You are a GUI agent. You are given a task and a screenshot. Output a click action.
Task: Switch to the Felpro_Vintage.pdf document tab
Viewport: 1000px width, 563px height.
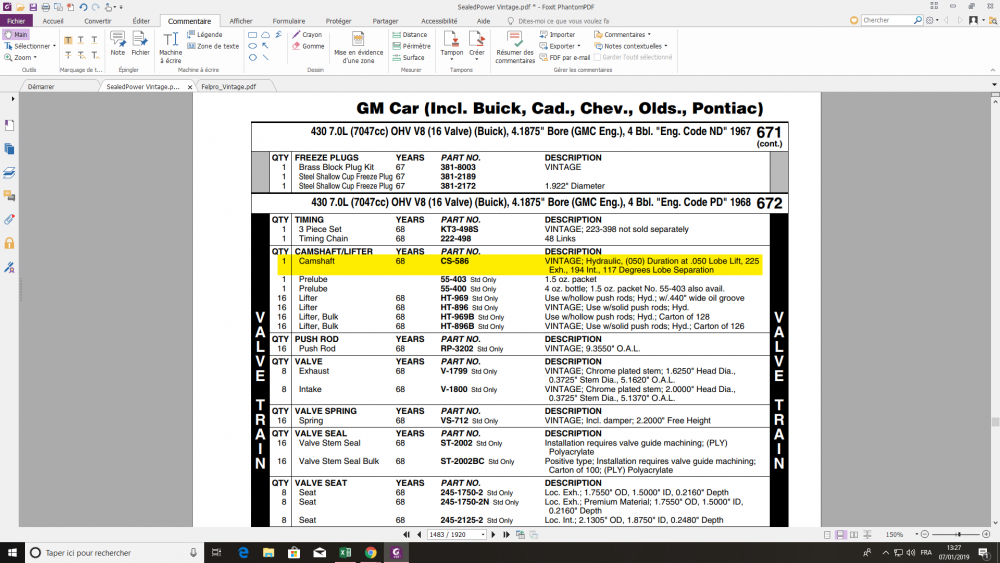[x=229, y=86]
